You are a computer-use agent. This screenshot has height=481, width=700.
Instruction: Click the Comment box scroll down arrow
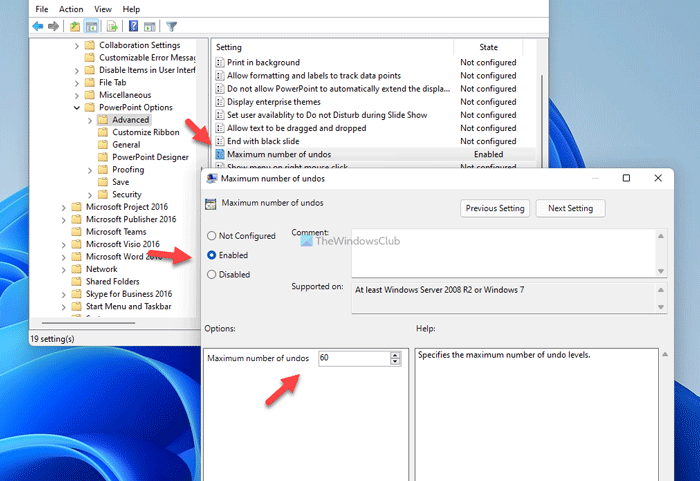661,271
